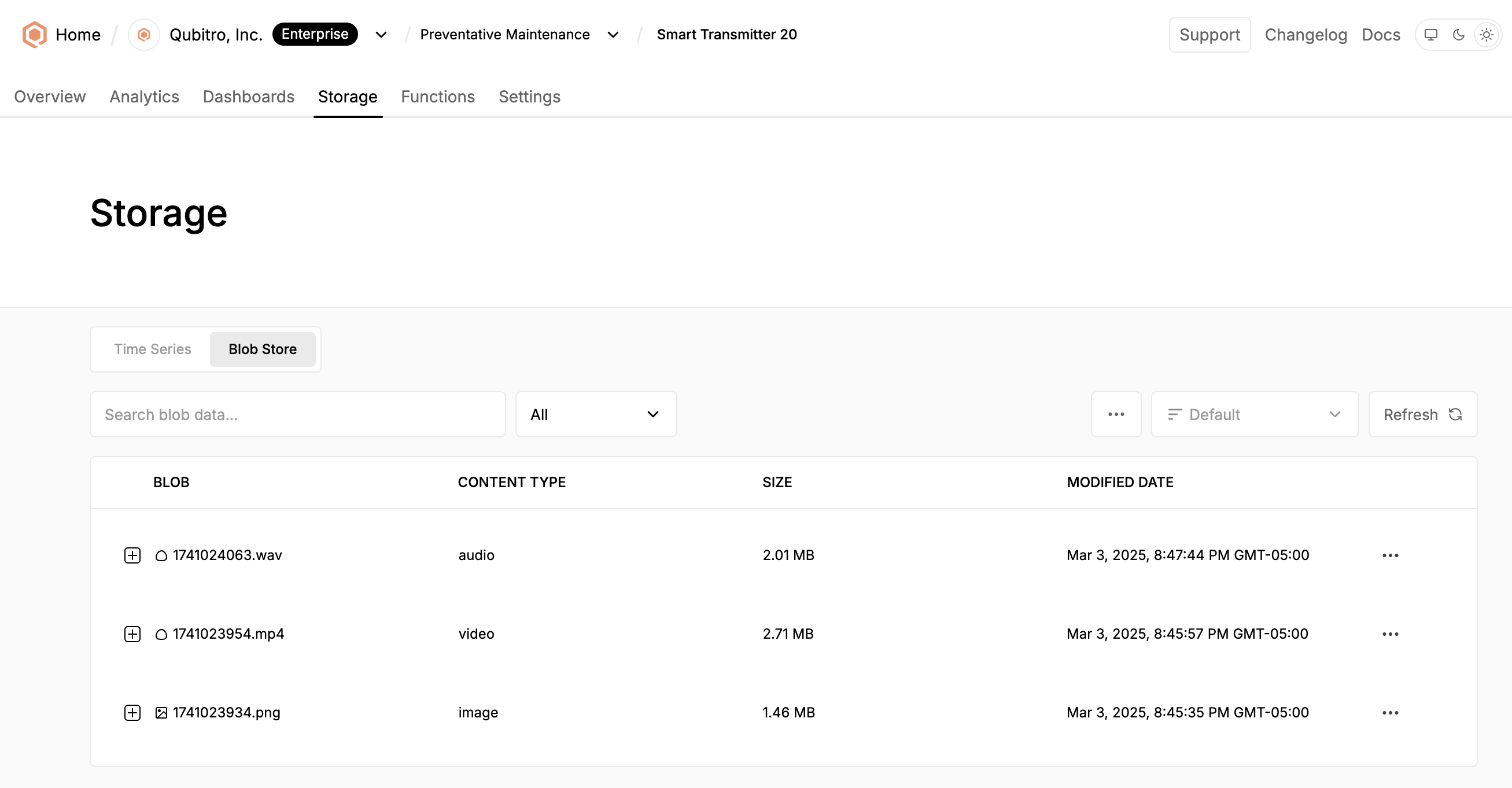Open the more options button beside Default
Image resolution: width=1512 pixels, height=788 pixels.
(x=1116, y=415)
